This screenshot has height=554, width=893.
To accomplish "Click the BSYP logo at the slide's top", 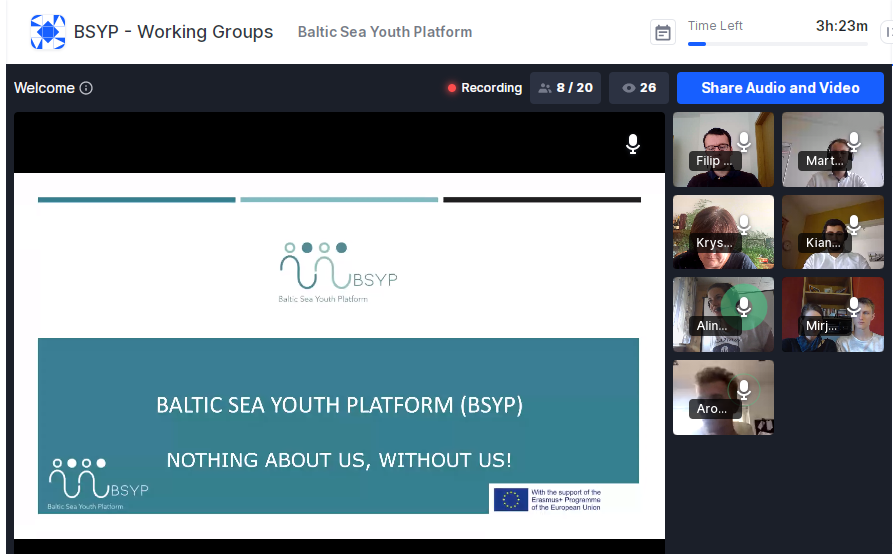I will [x=338, y=273].
